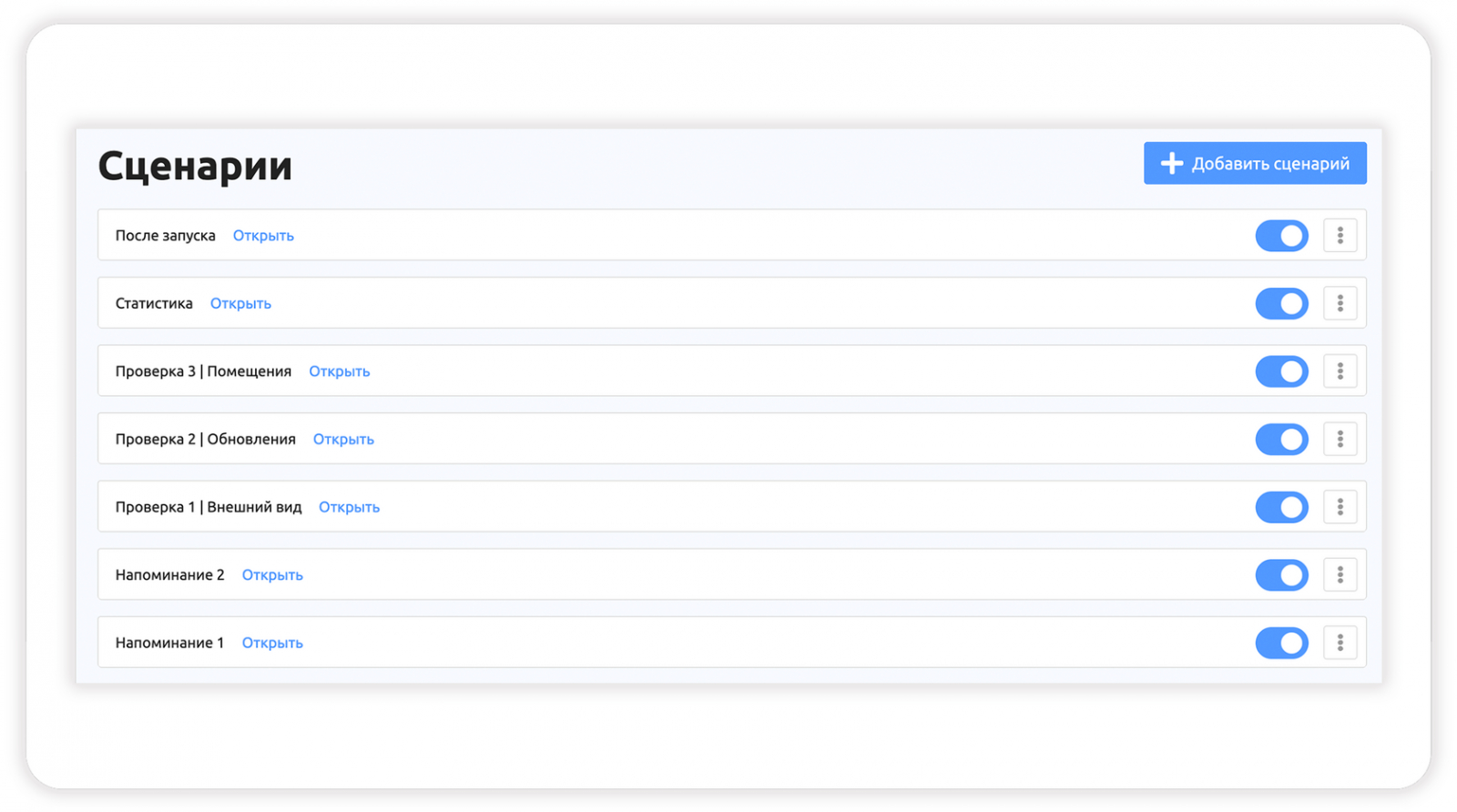Open three-dot menu for Статистика
This screenshot has height=812, width=1457.
click(1340, 303)
